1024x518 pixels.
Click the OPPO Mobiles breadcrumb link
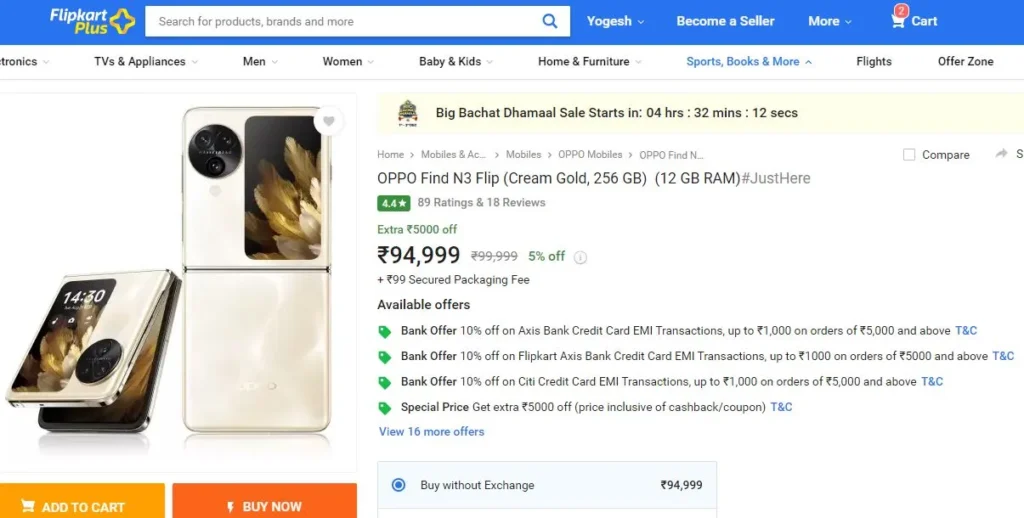(x=590, y=155)
